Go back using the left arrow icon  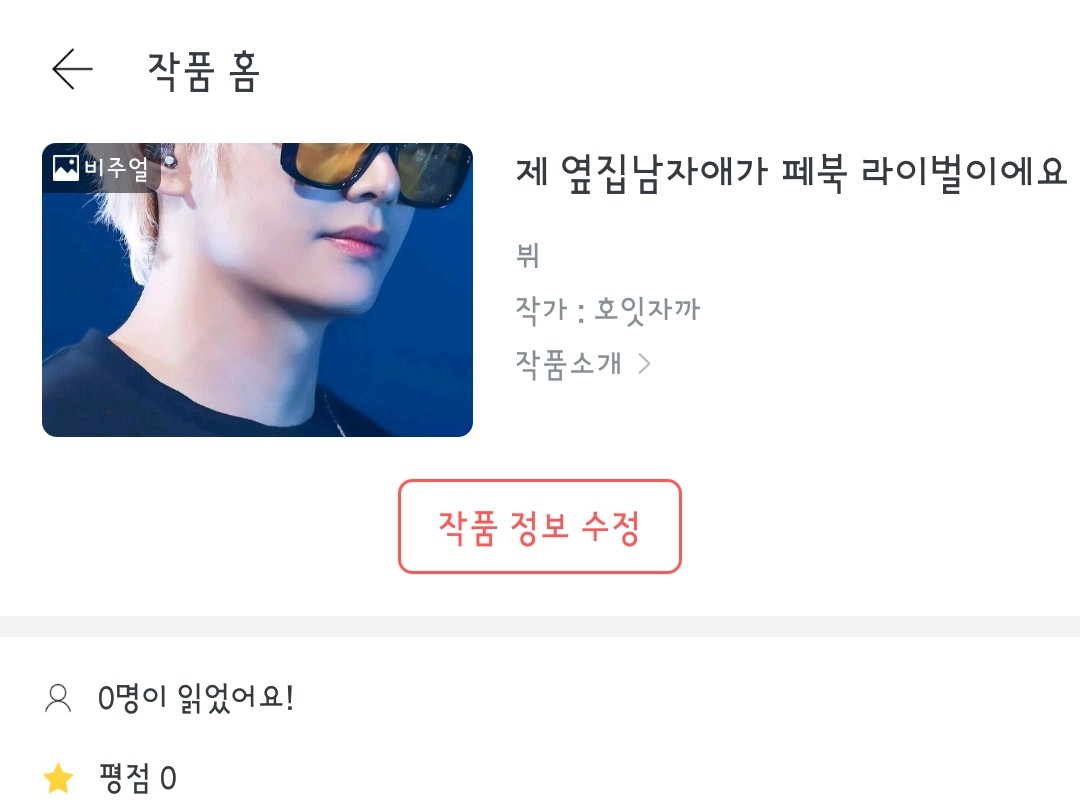pos(72,69)
